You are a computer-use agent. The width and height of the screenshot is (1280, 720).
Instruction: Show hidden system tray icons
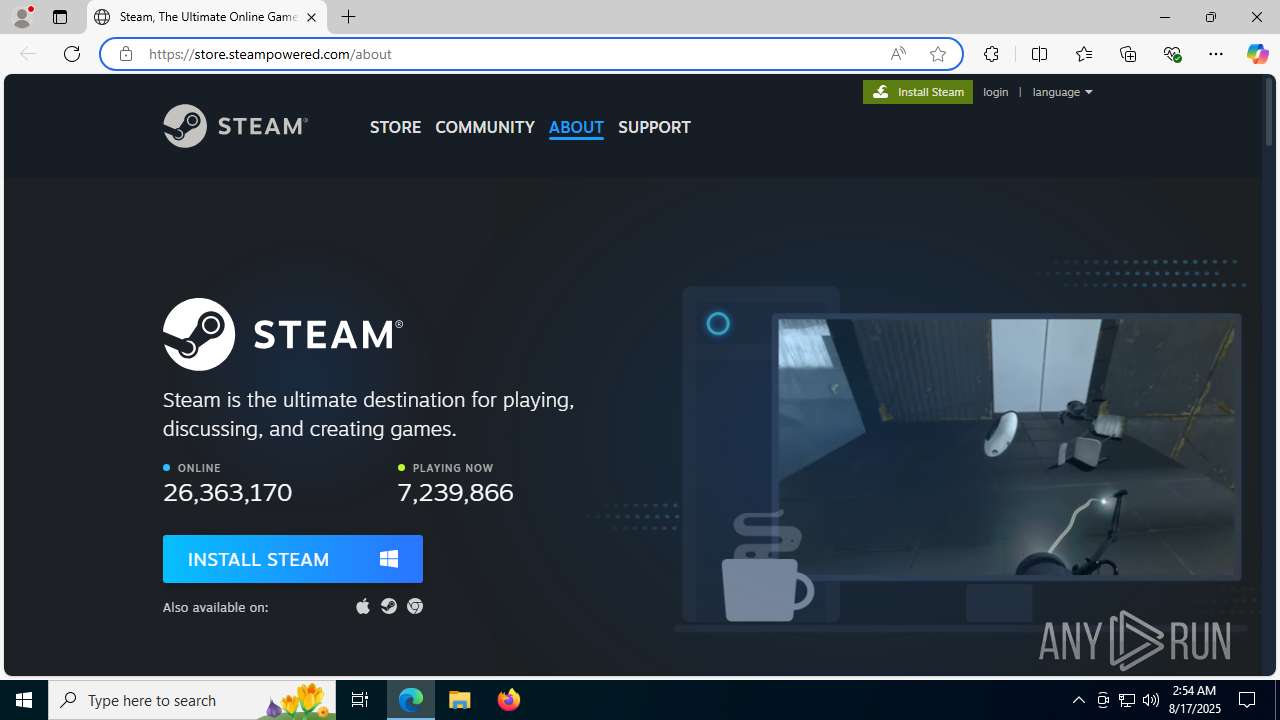coord(1078,700)
